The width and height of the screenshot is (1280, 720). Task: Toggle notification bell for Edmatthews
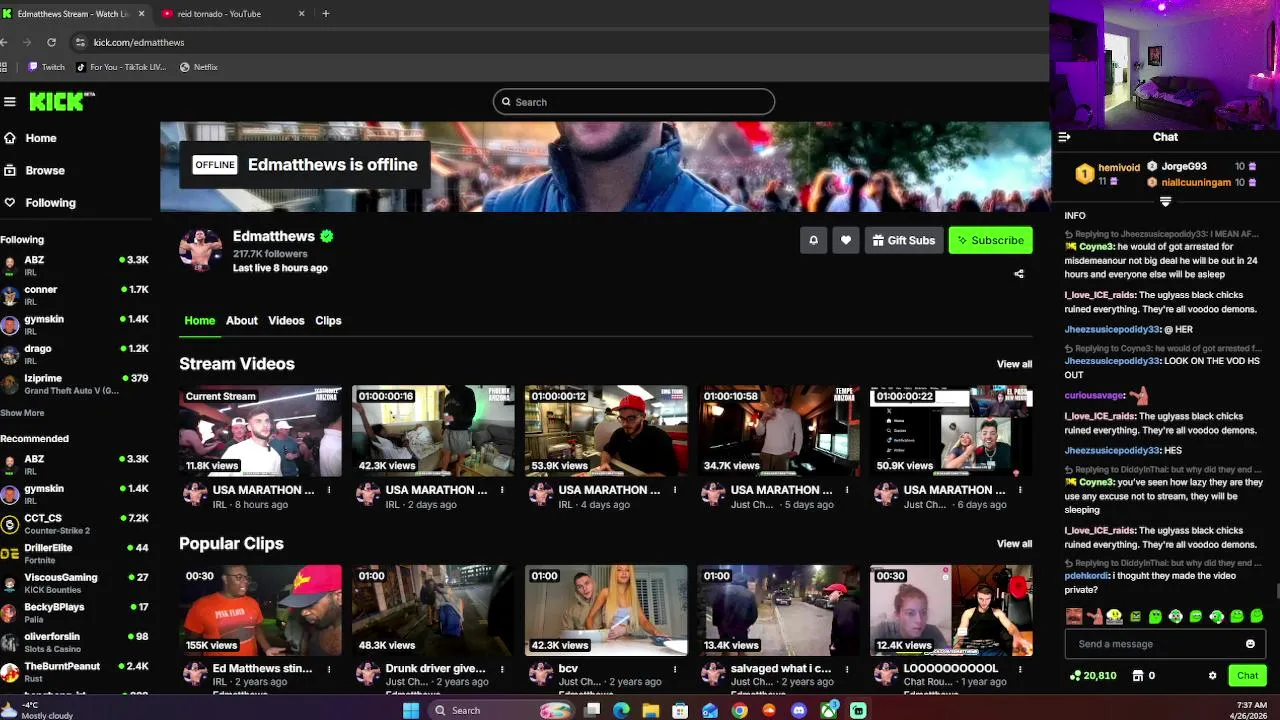813,240
